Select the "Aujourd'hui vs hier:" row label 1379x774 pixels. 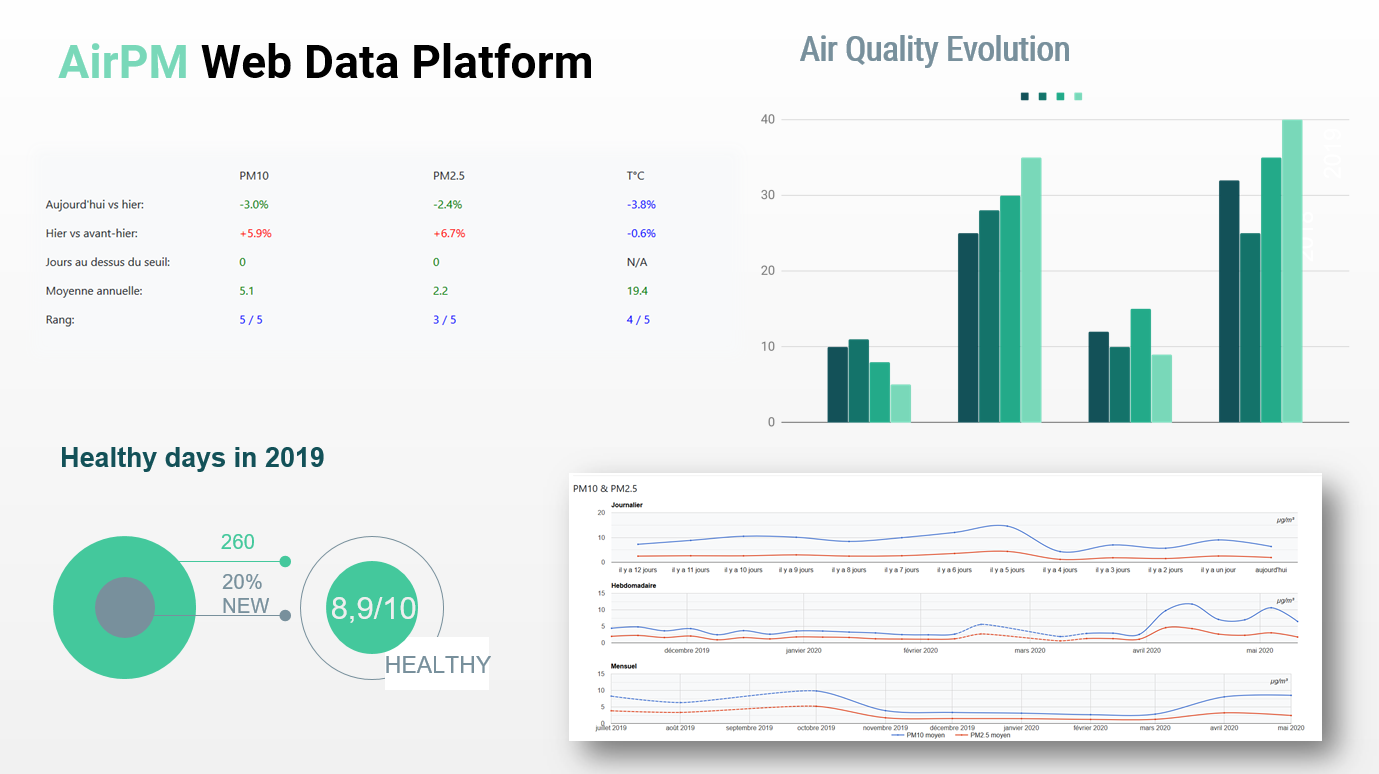pos(95,205)
